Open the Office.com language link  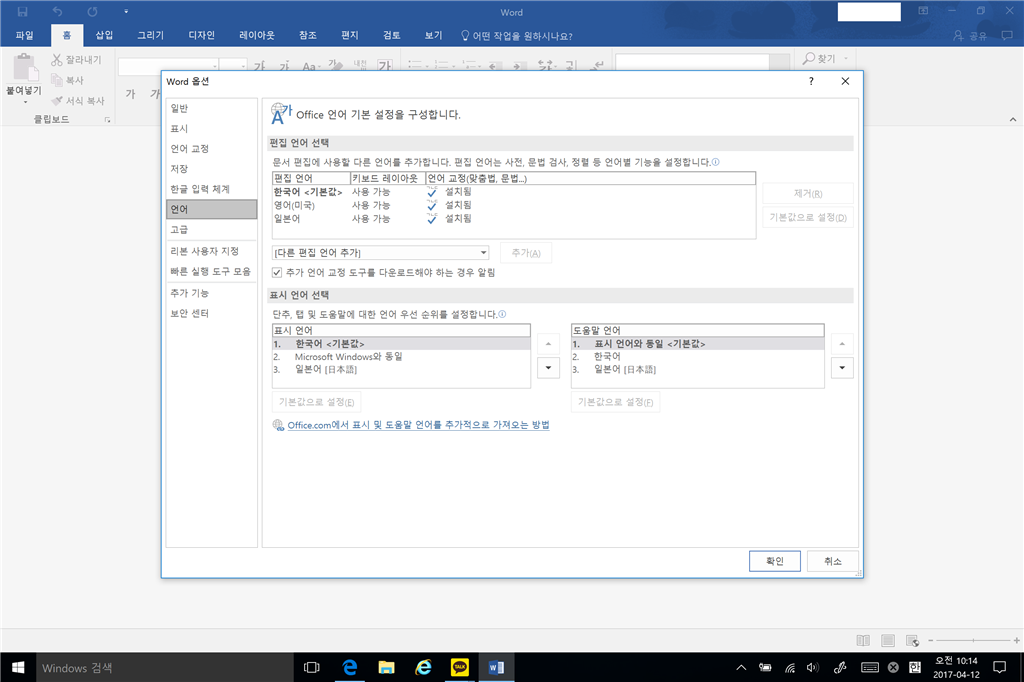[x=418, y=425]
